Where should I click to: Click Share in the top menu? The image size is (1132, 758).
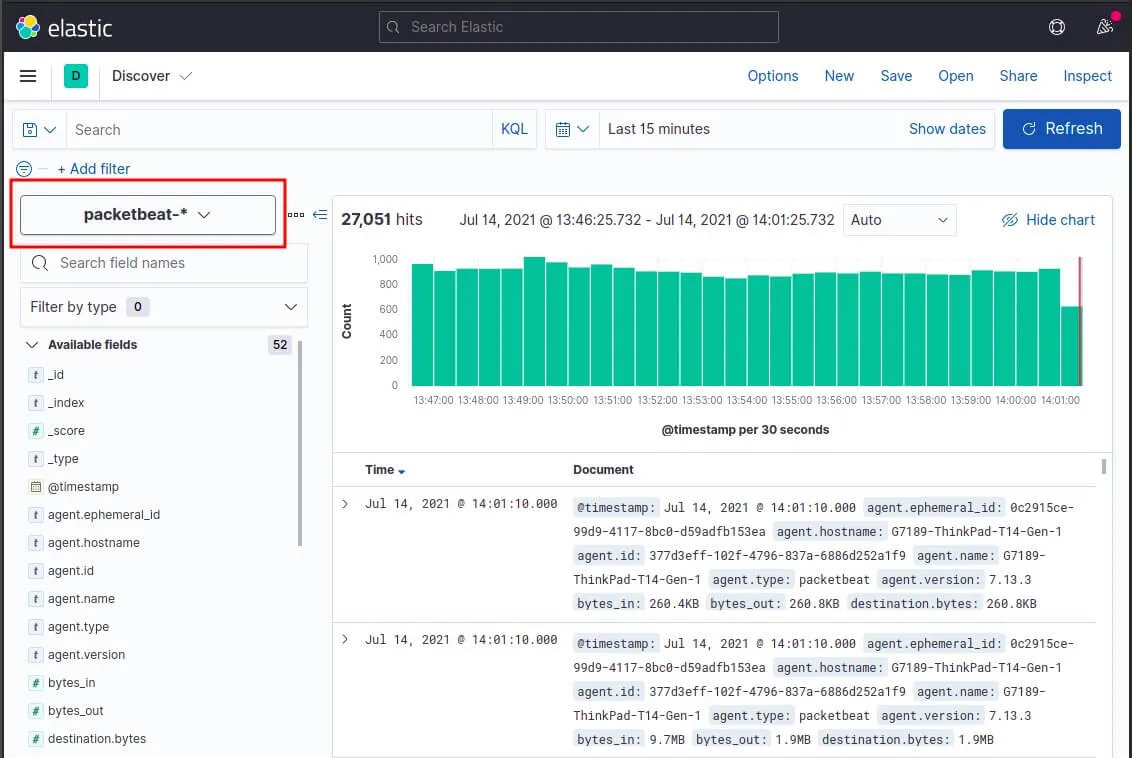1018,76
